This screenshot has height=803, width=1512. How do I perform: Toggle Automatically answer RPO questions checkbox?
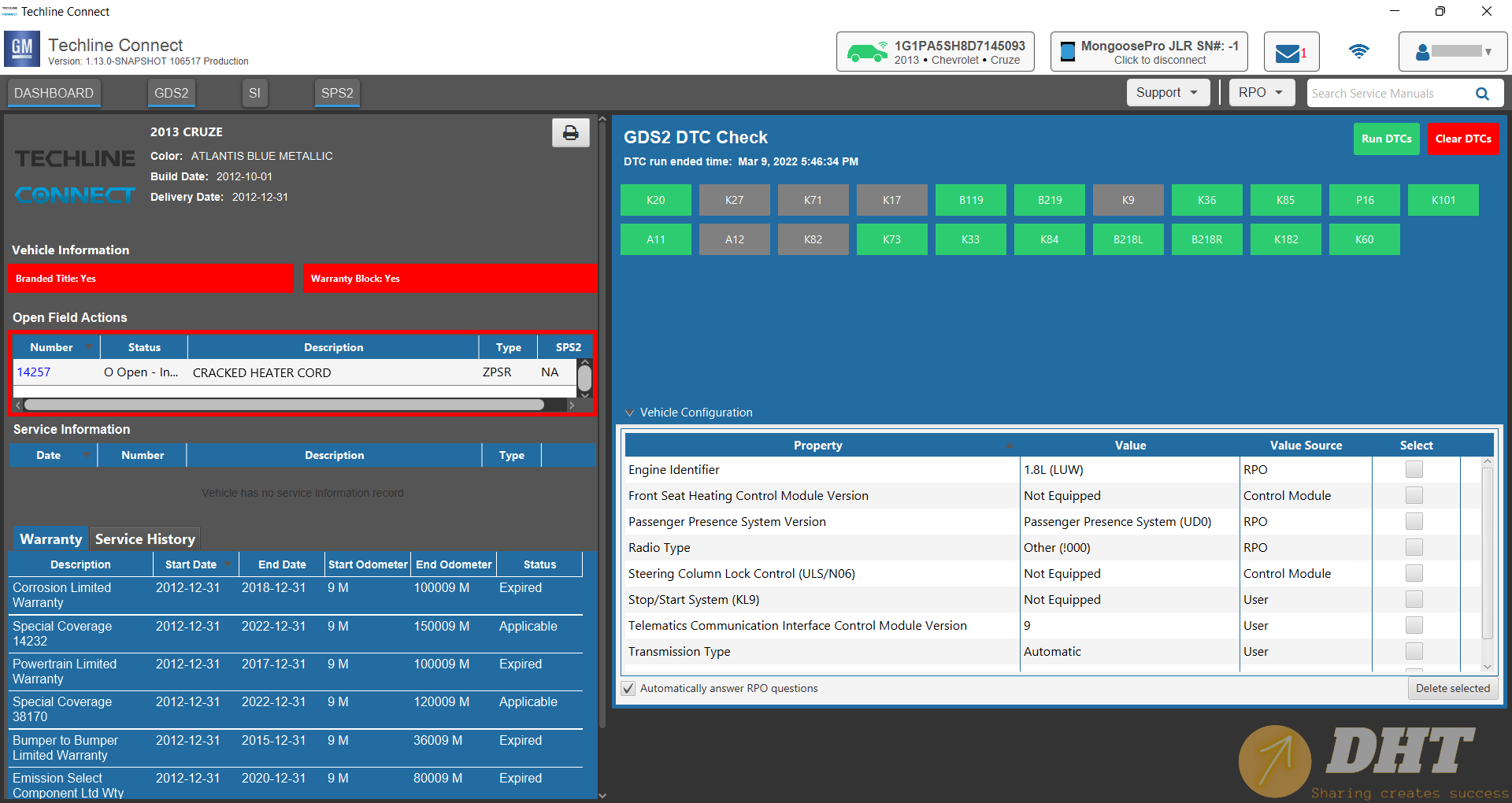coord(628,688)
